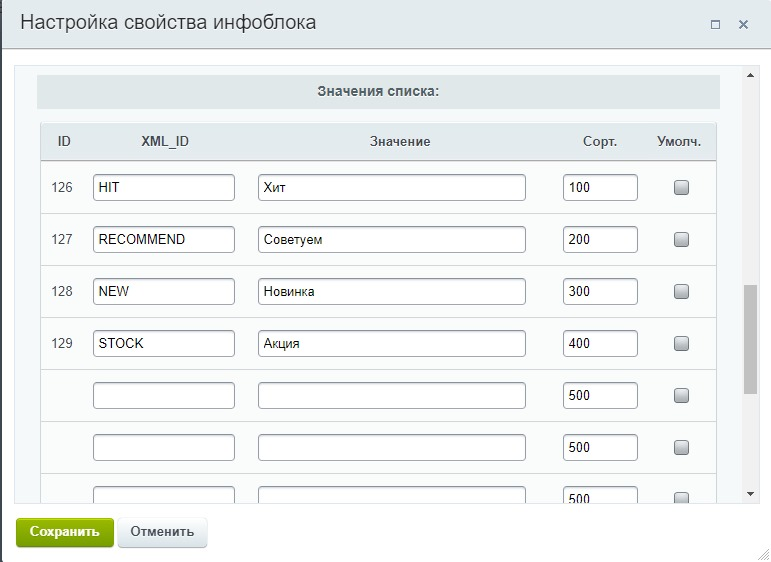Image resolution: width=771 pixels, height=562 pixels.
Task: Click the XML_ID field containing HIT
Action: [164, 187]
